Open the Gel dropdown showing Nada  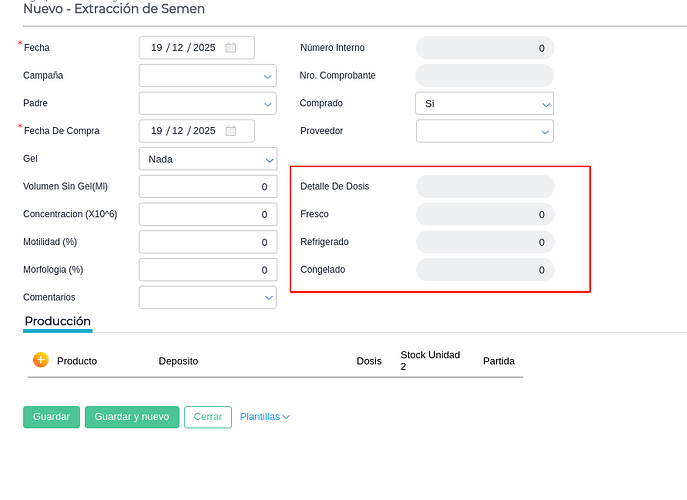pyautogui.click(x=207, y=159)
